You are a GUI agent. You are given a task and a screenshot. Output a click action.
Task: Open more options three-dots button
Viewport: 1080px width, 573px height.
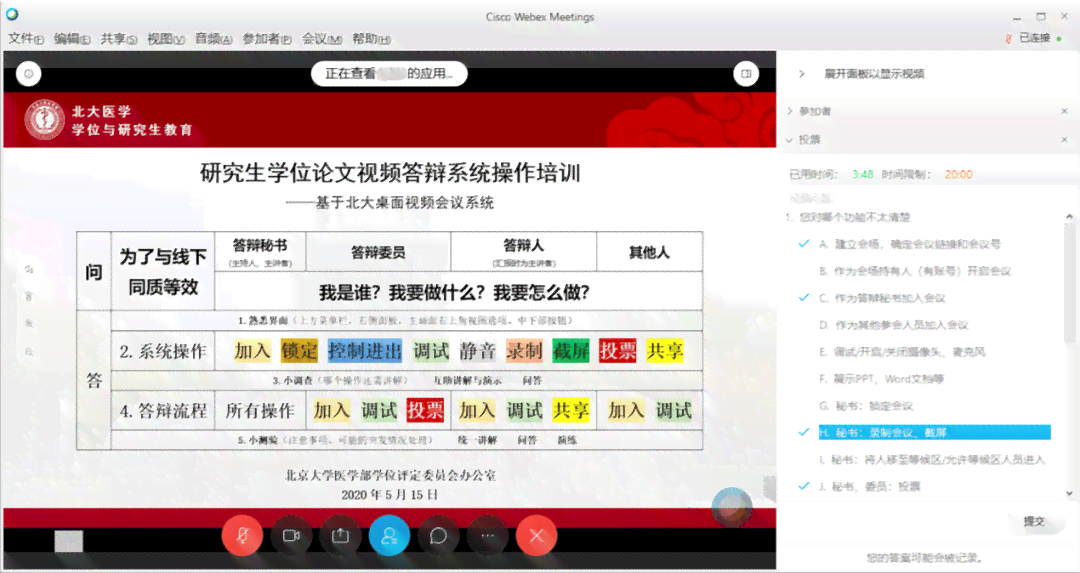(x=488, y=535)
